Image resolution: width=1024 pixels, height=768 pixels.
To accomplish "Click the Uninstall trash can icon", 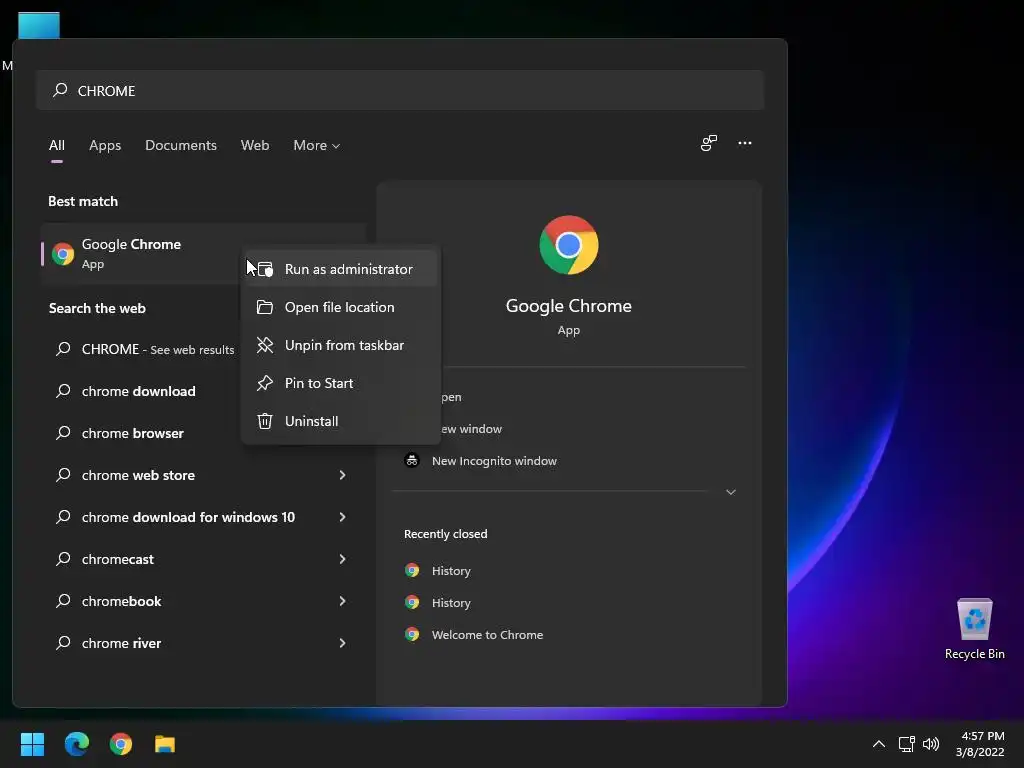I will [264, 421].
